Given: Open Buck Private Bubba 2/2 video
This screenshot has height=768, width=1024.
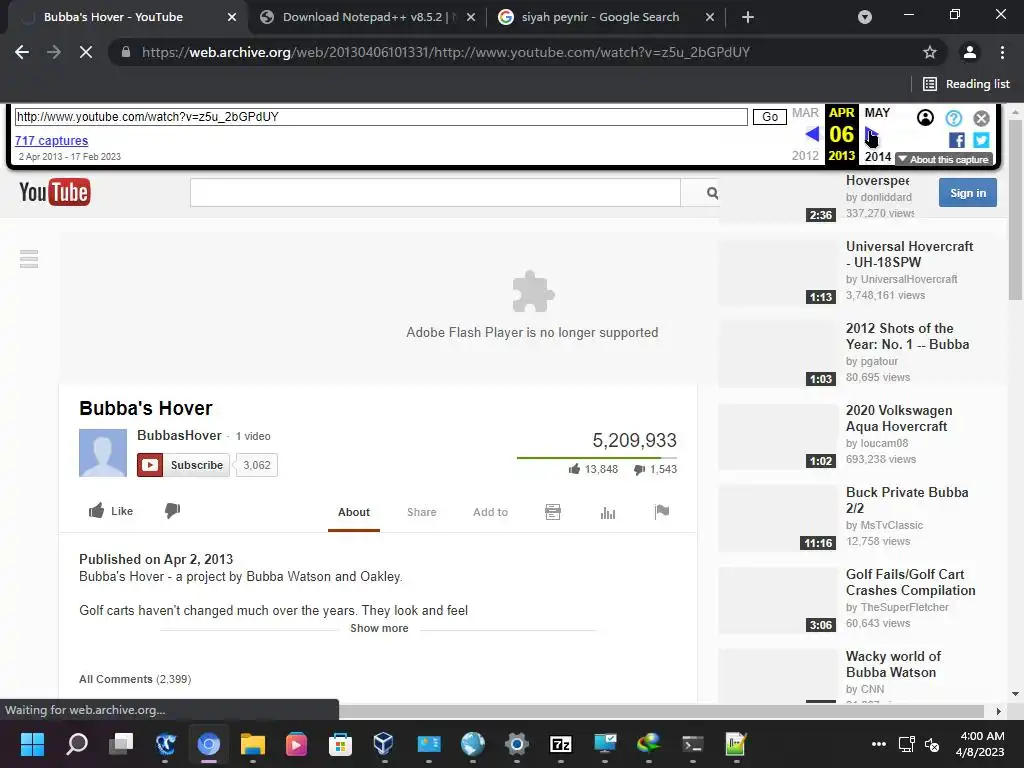Looking at the screenshot, I should tap(907, 500).
